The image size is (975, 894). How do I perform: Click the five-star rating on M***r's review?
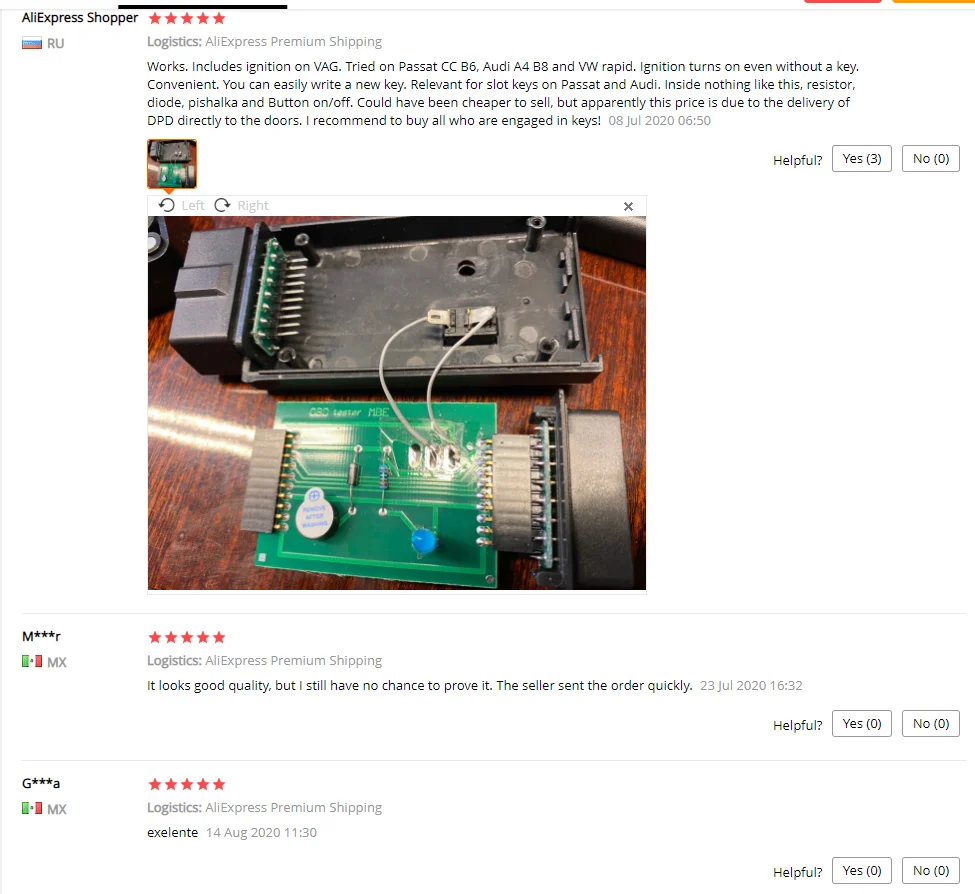click(187, 637)
